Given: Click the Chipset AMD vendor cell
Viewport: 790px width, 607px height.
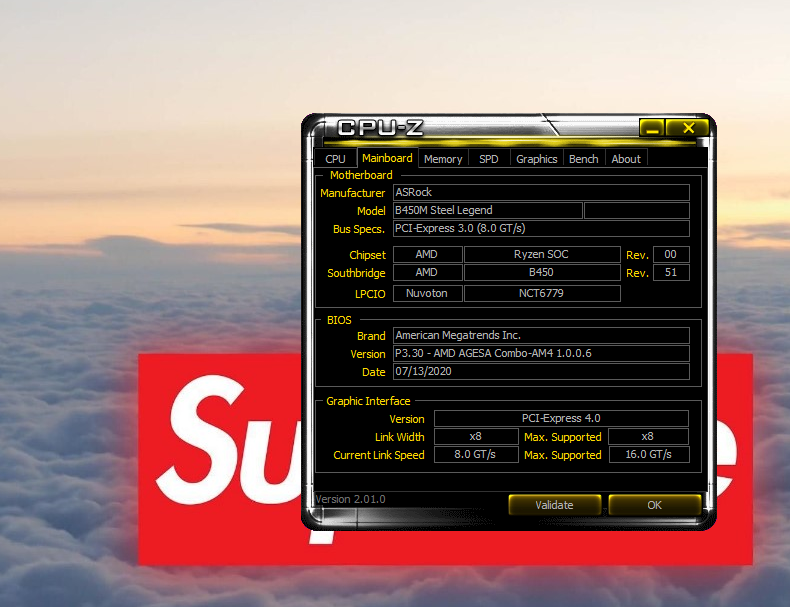Looking at the screenshot, I should click(x=427, y=254).
